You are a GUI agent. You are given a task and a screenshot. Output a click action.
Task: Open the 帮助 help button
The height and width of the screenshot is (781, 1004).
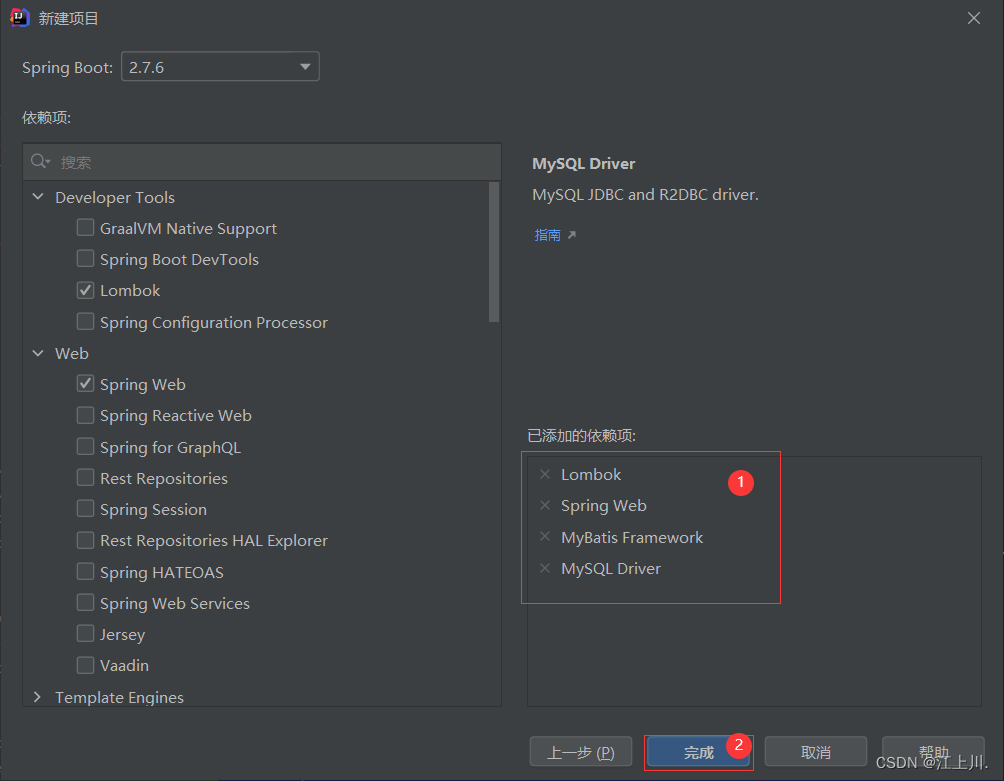[x=934, y=752]
